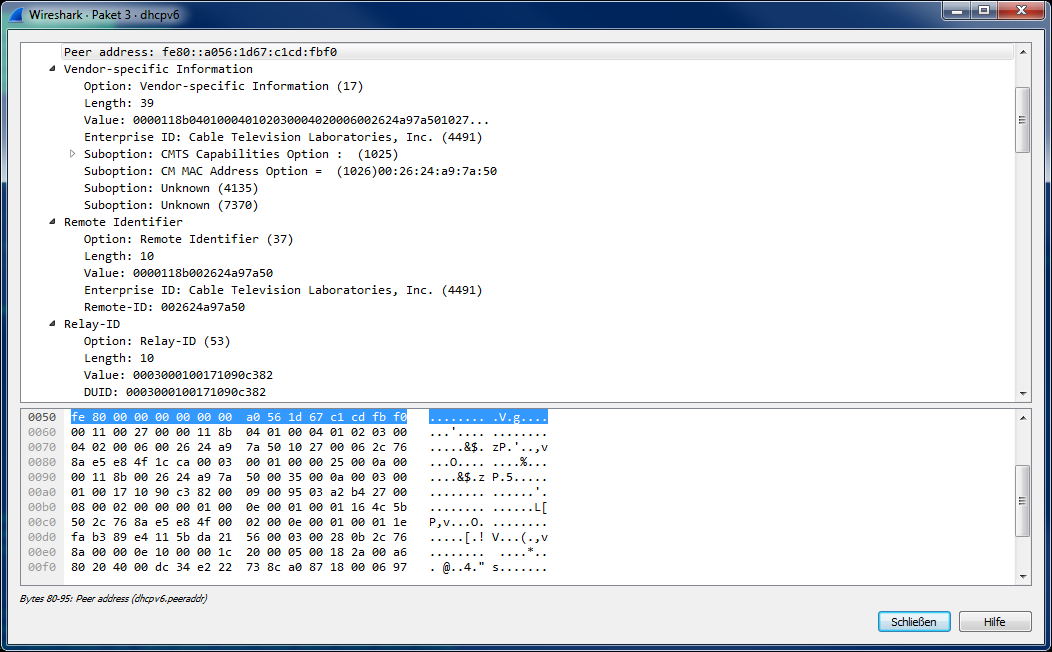
Task: Collapse the Vendor-specific Information tree node
Action: tap(53, 69)
